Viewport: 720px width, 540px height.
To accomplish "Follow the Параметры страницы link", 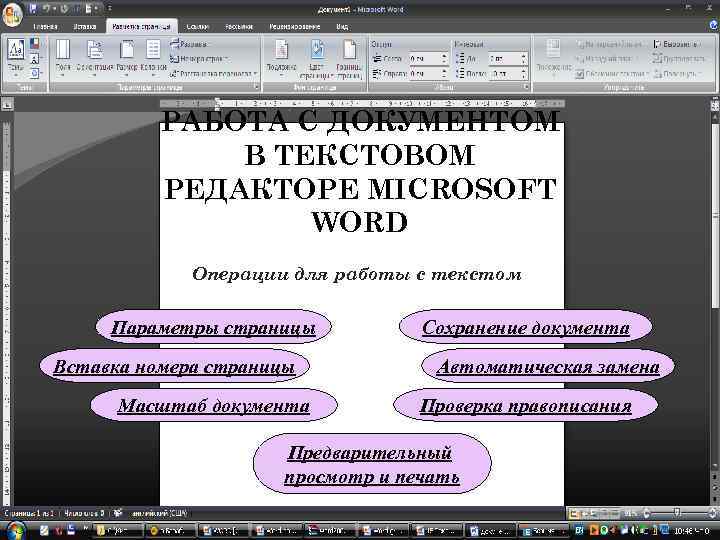I will (213, 328).
